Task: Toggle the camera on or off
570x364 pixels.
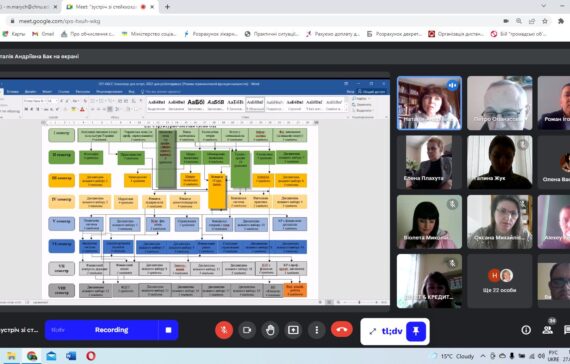Action: [x=247, y=330]
